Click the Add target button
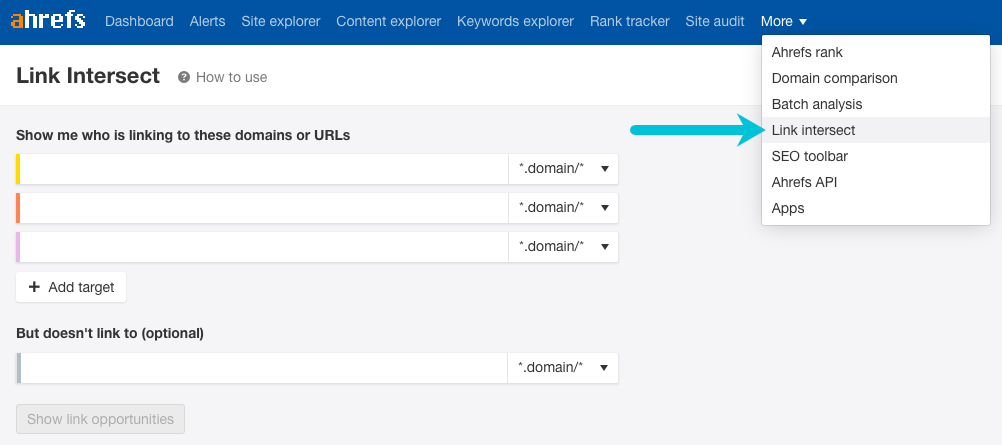Screen dimensions: 1002x445 (71, 287)
